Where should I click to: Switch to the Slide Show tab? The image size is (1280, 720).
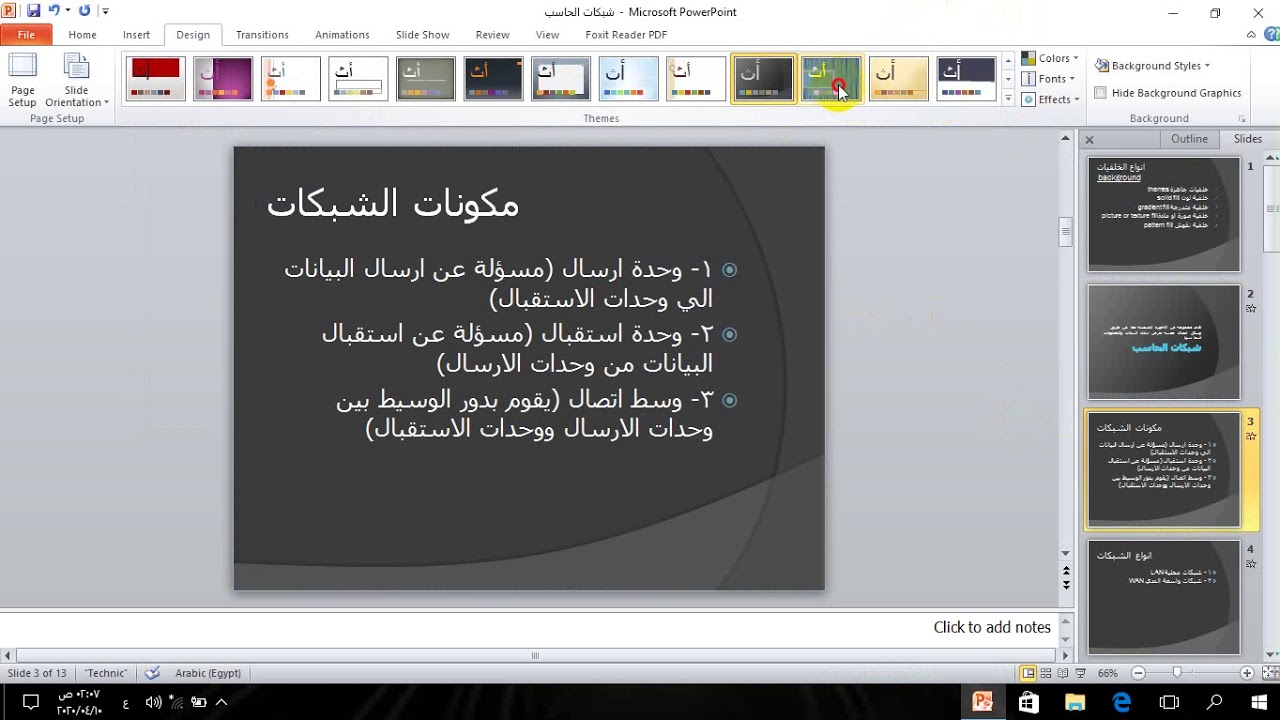pos(422,34)
